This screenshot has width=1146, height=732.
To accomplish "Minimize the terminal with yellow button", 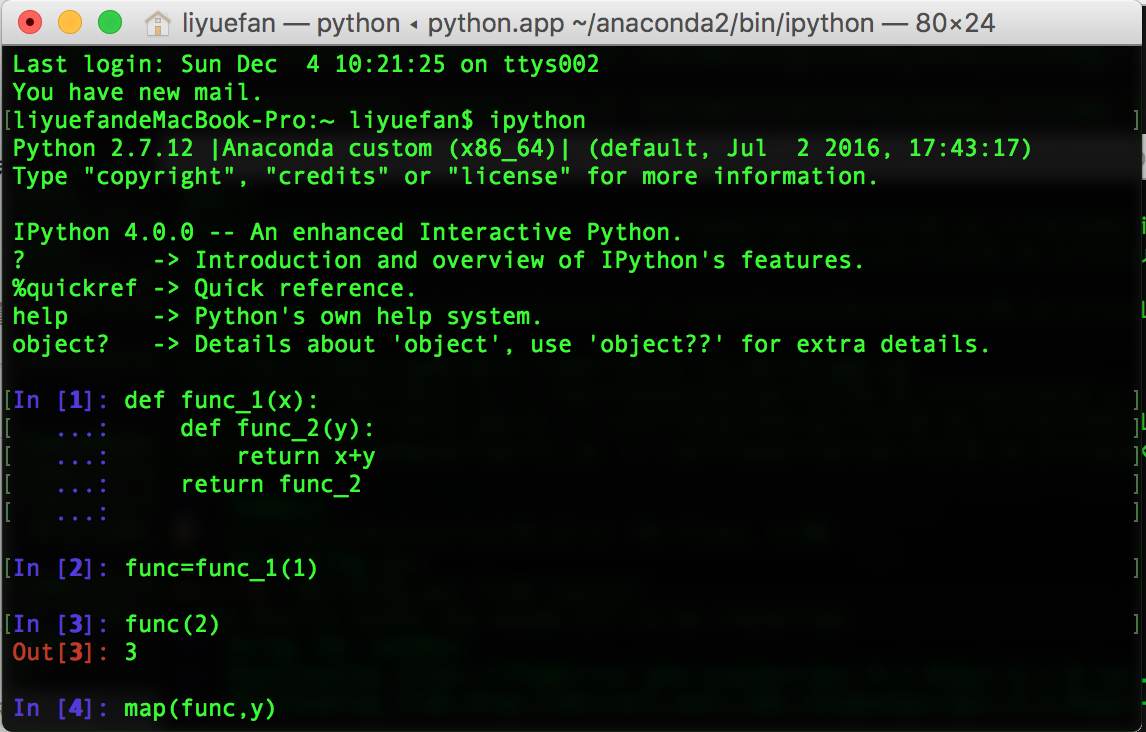I will [x=70, y=22].
